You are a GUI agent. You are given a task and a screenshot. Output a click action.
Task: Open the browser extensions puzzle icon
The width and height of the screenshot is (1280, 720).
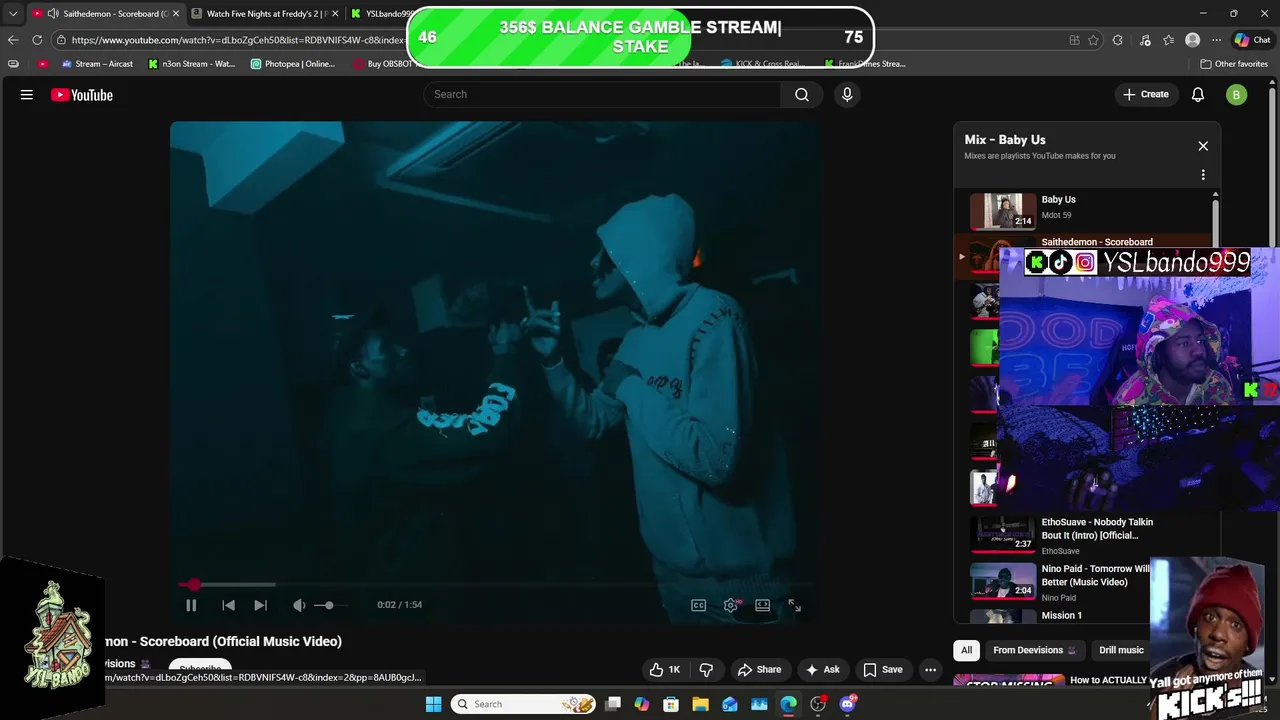tap(1118, 40)
